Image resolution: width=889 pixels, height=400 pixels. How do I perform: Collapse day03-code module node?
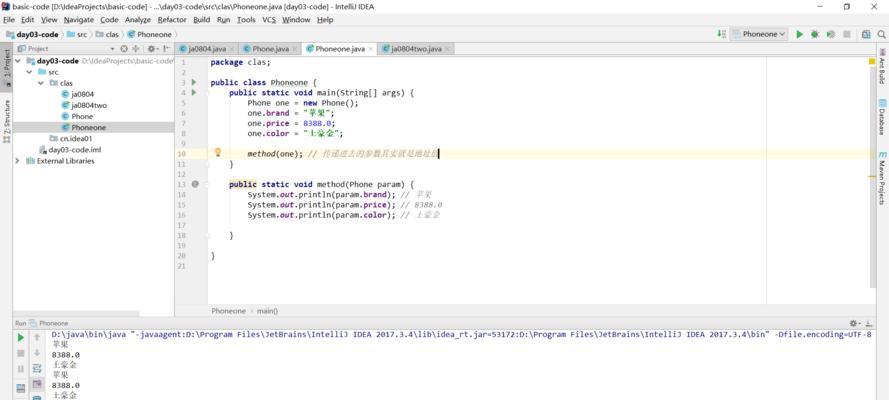pyautogui.click(x=18, y=61)
